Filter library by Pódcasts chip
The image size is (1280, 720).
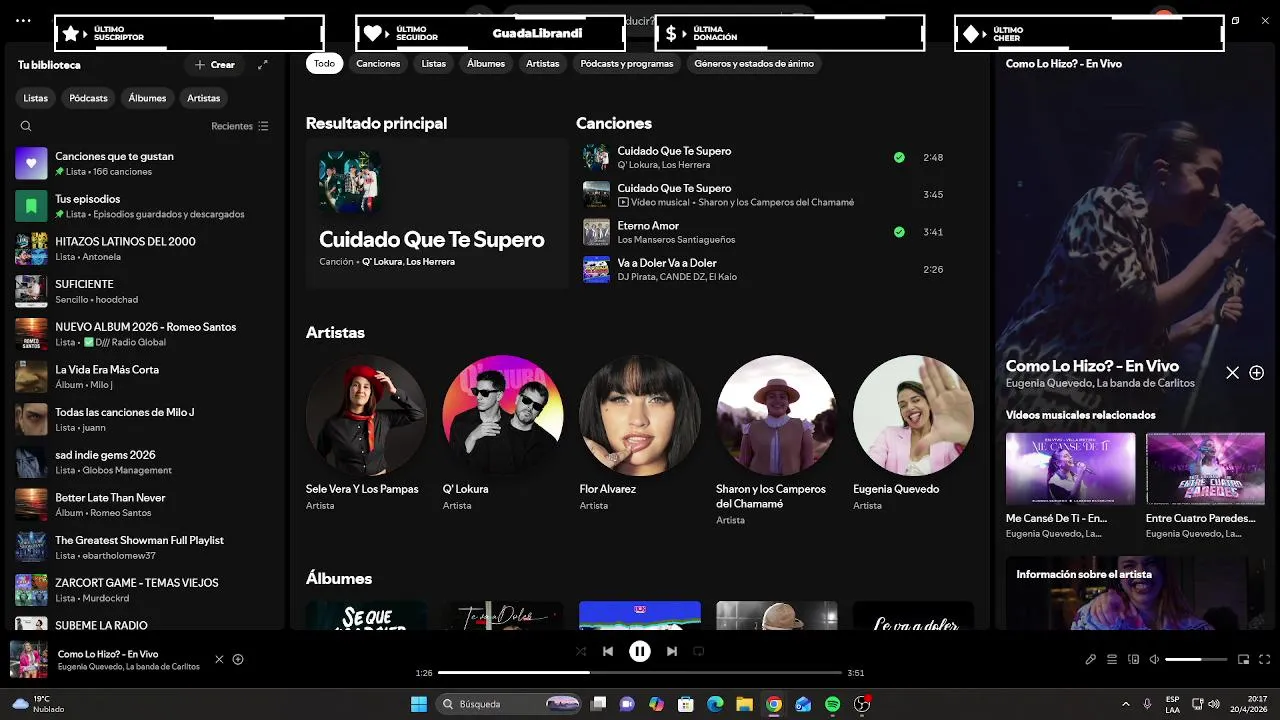89,98
